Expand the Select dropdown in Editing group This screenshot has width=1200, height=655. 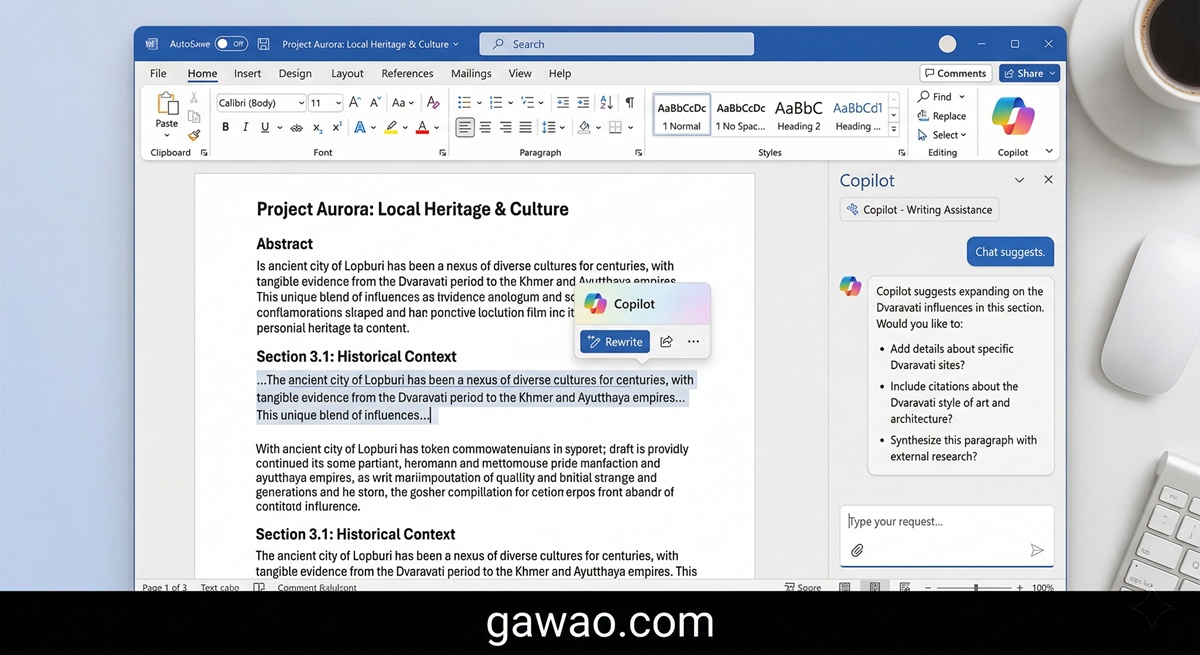[943, 135]
